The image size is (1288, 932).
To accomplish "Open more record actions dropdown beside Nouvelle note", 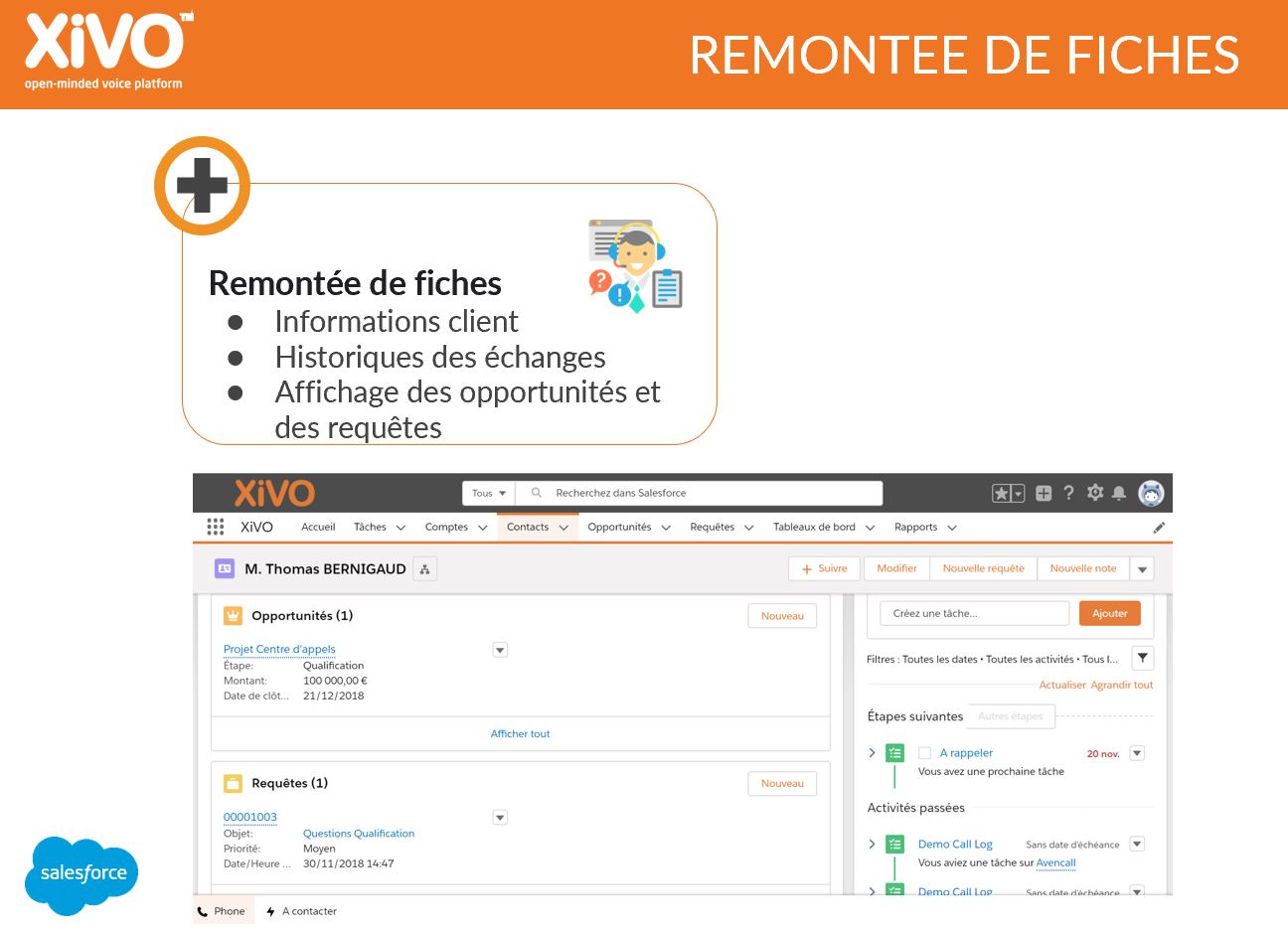I will pos(1142,569).
